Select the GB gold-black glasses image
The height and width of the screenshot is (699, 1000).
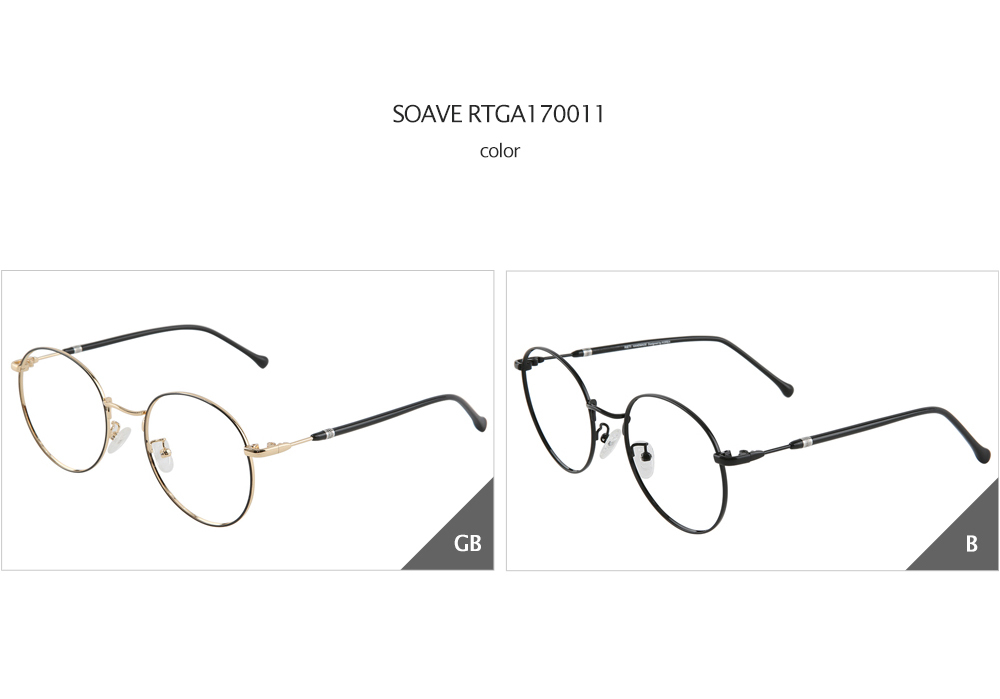pyautogui.click(x=247, y=420)
